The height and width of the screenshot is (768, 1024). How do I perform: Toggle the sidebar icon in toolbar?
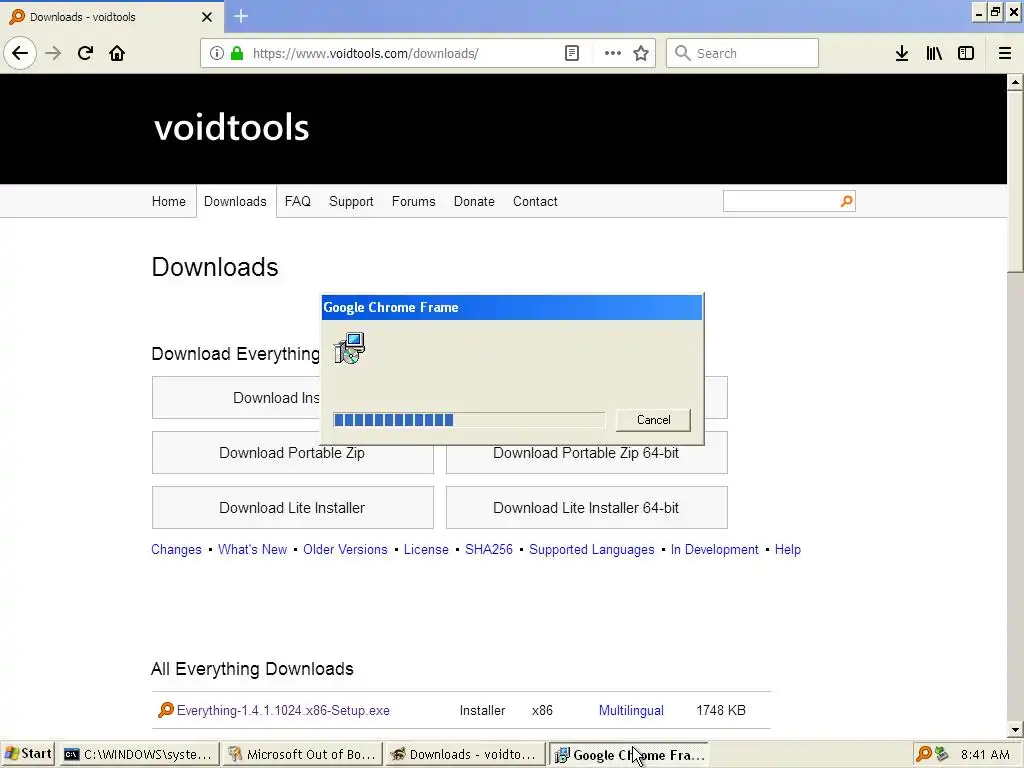coord(966,53)
